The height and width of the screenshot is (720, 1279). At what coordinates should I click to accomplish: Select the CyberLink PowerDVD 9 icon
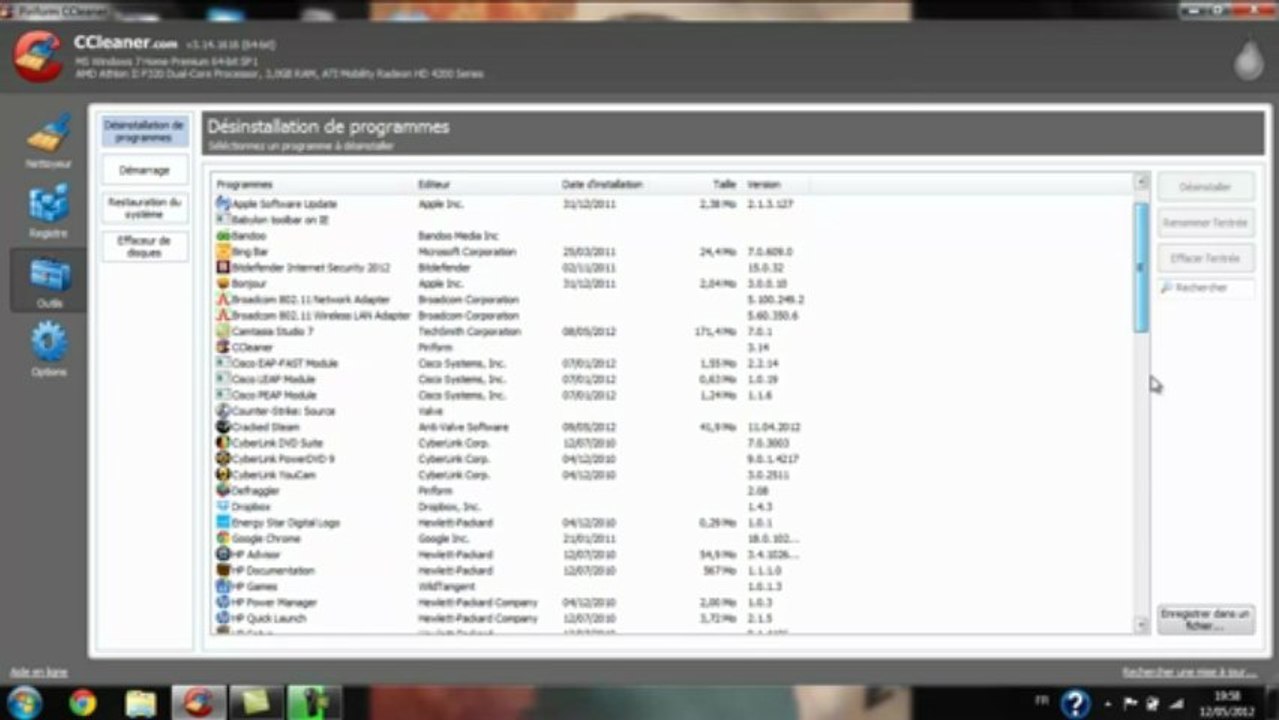(x=223, y=459)
